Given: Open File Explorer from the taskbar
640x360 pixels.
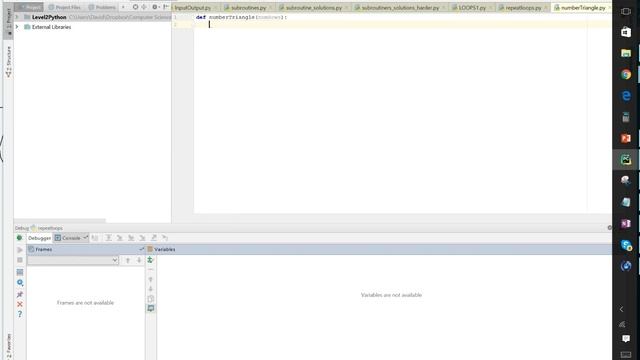Looking at the screenshot, I should point(626,53).
